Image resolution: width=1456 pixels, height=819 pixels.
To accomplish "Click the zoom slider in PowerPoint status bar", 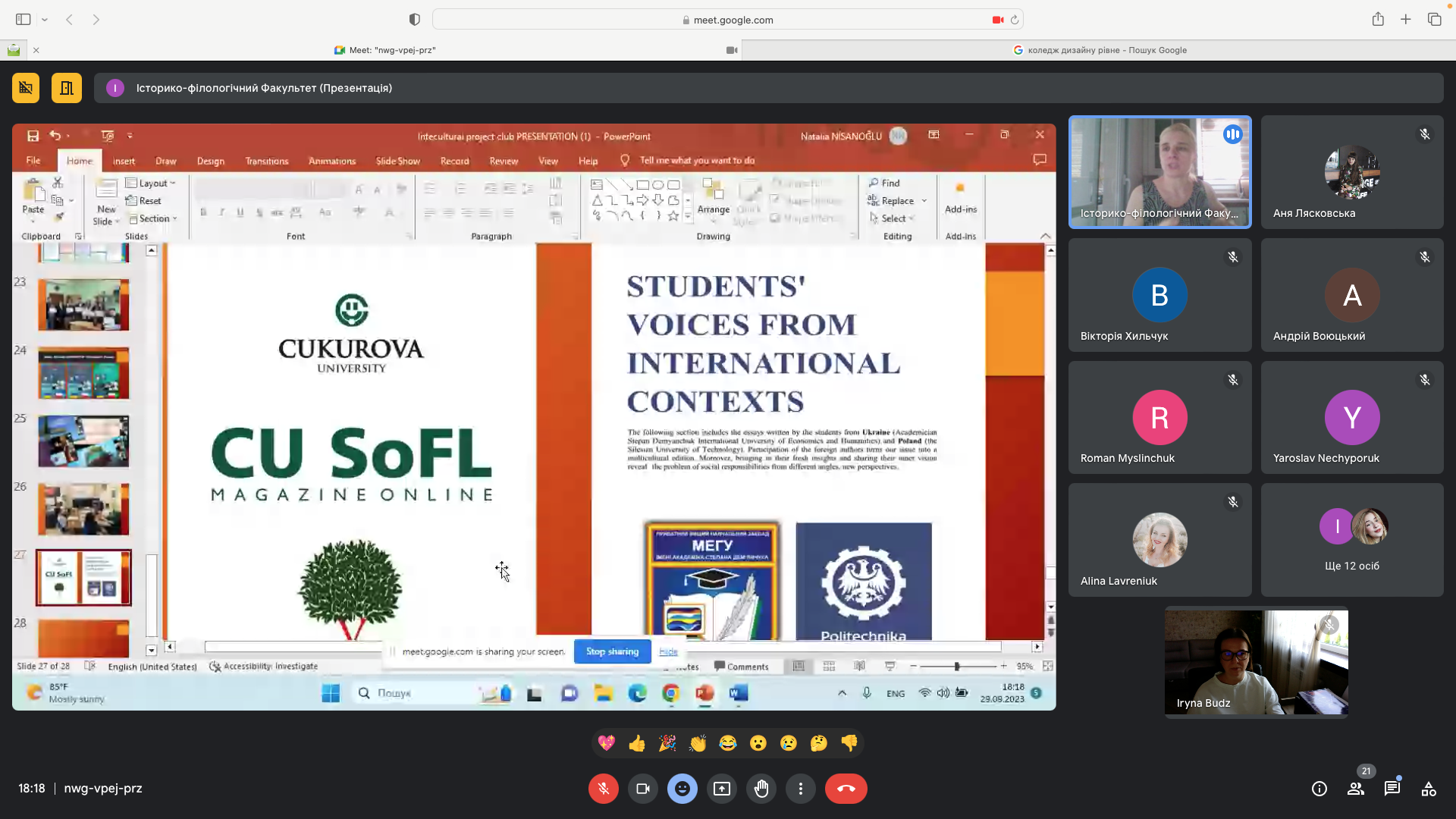I will pos(958,667).
